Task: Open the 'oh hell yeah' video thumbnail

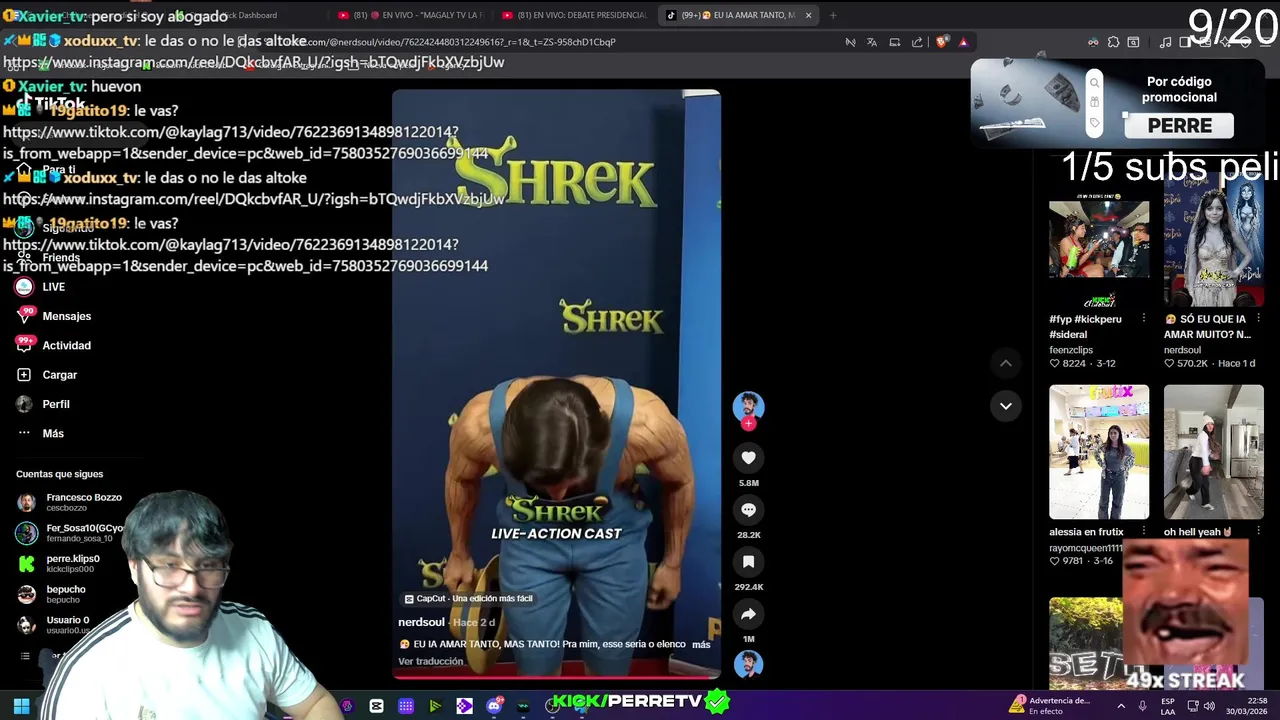Action: pyautogui.click(x=1213, y=451)
